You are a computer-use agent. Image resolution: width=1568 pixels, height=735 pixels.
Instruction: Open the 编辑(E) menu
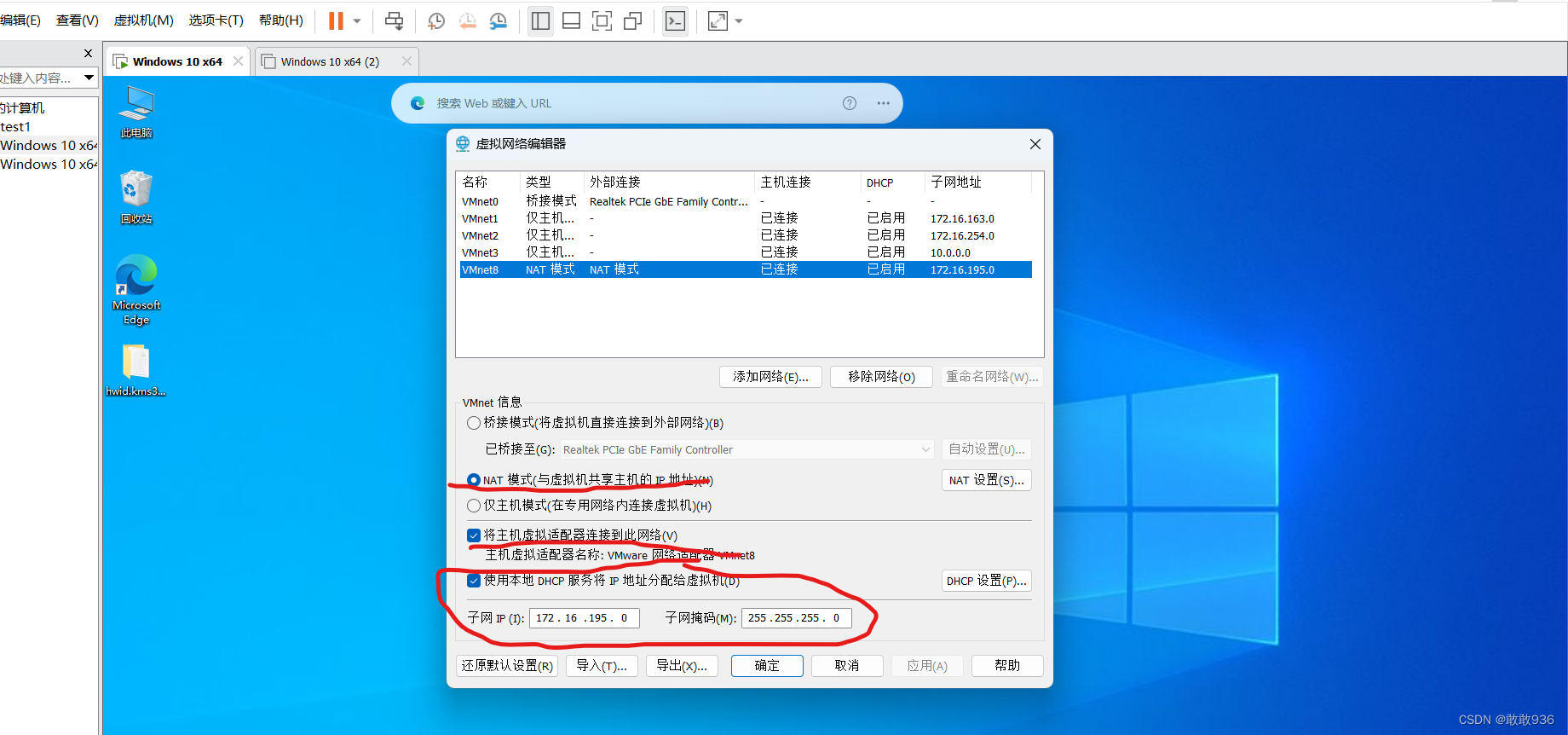(20, 20)
